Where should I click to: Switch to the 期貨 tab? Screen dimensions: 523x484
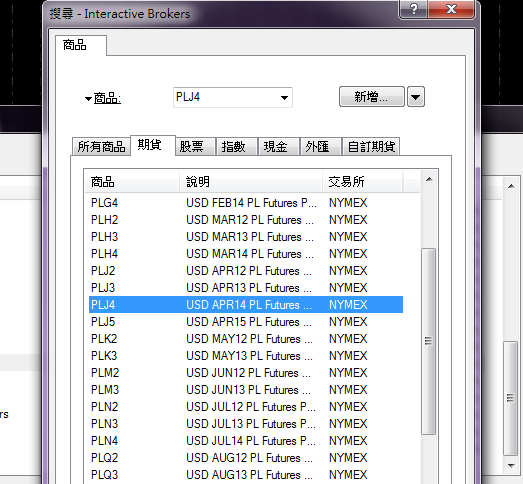(153, 145)
